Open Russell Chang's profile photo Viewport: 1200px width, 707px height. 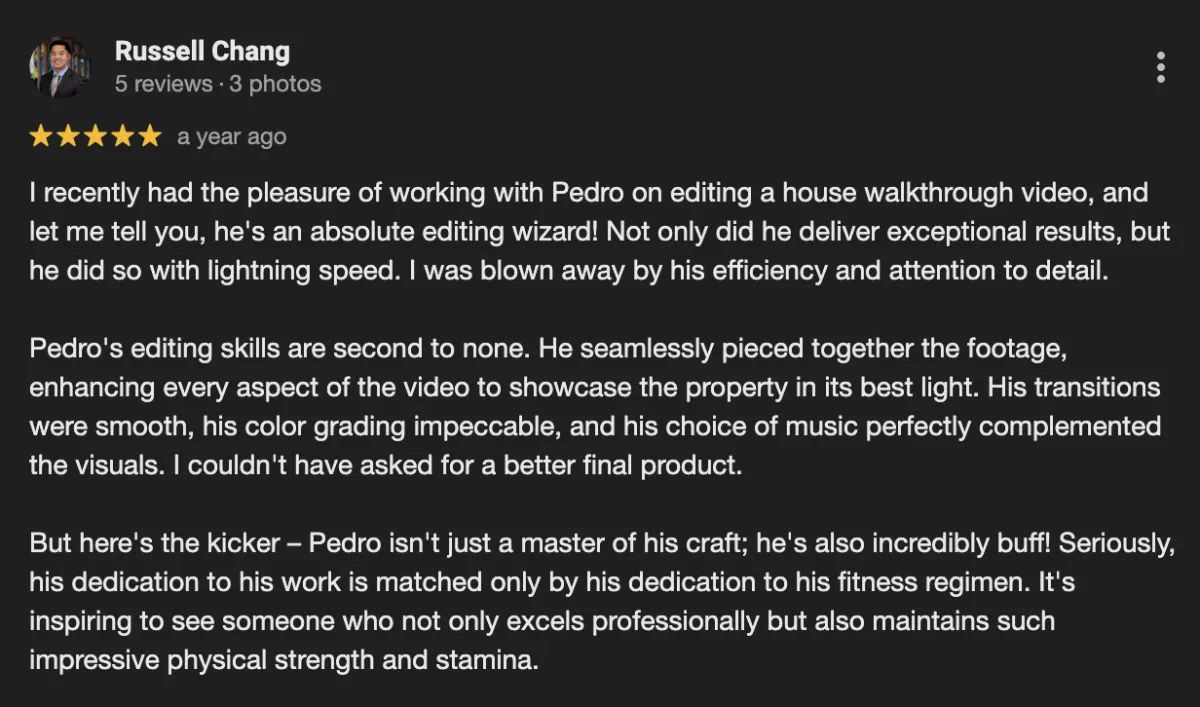pos(59,67)
